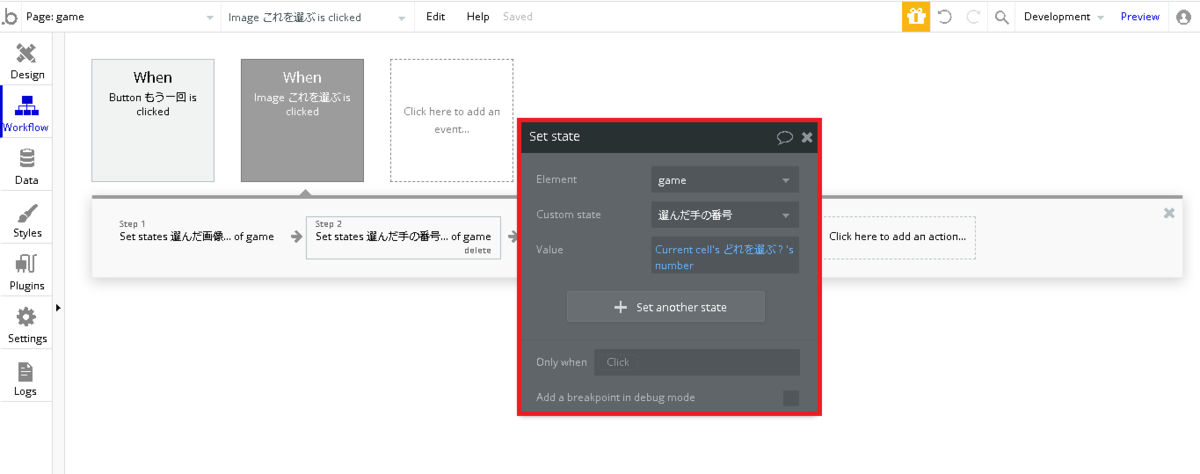Open the Styles tab in sidebar
Image resolution: width=1200 pixels, height=474 pixels.
pyautogui.click(x=27, y=219)
